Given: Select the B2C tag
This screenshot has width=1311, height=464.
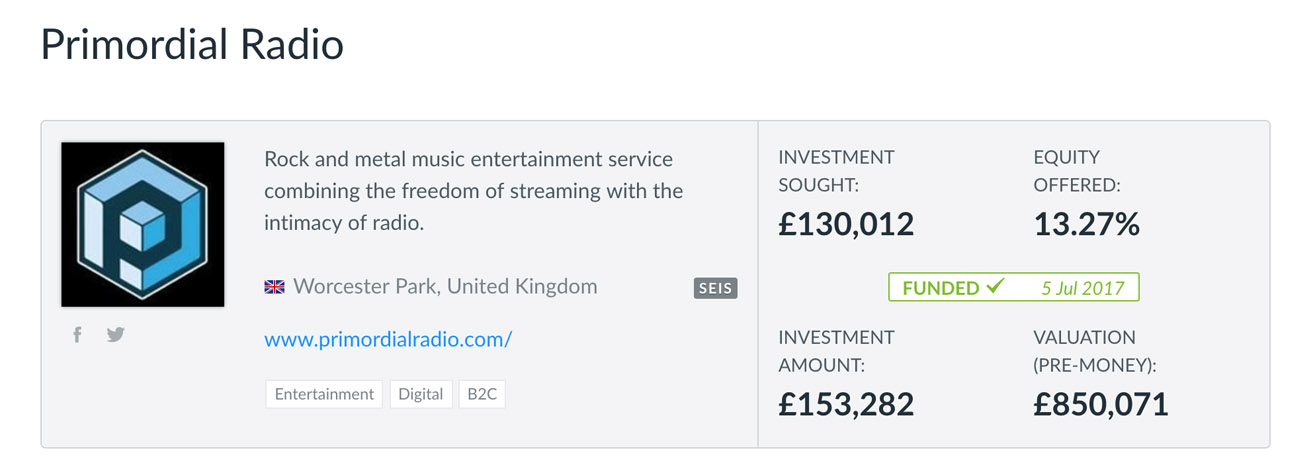Looking at the screenshot, I should [482, 394].
